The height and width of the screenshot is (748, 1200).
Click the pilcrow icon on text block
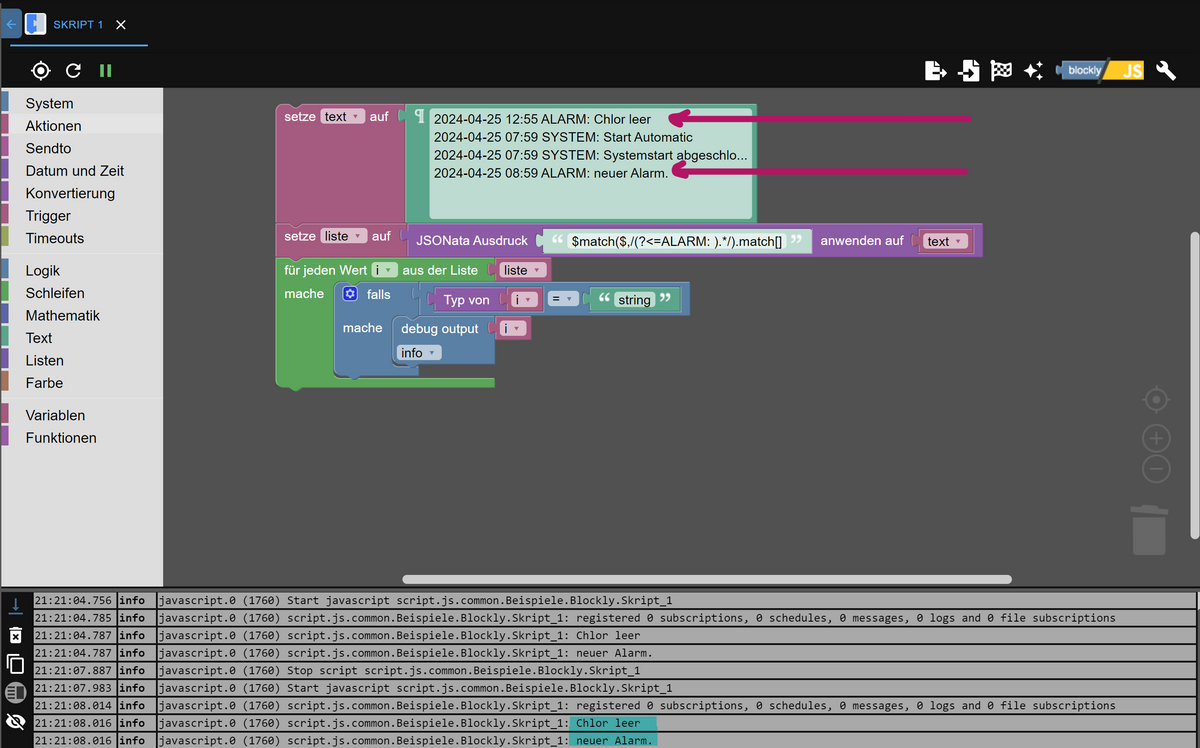point(419,118)
